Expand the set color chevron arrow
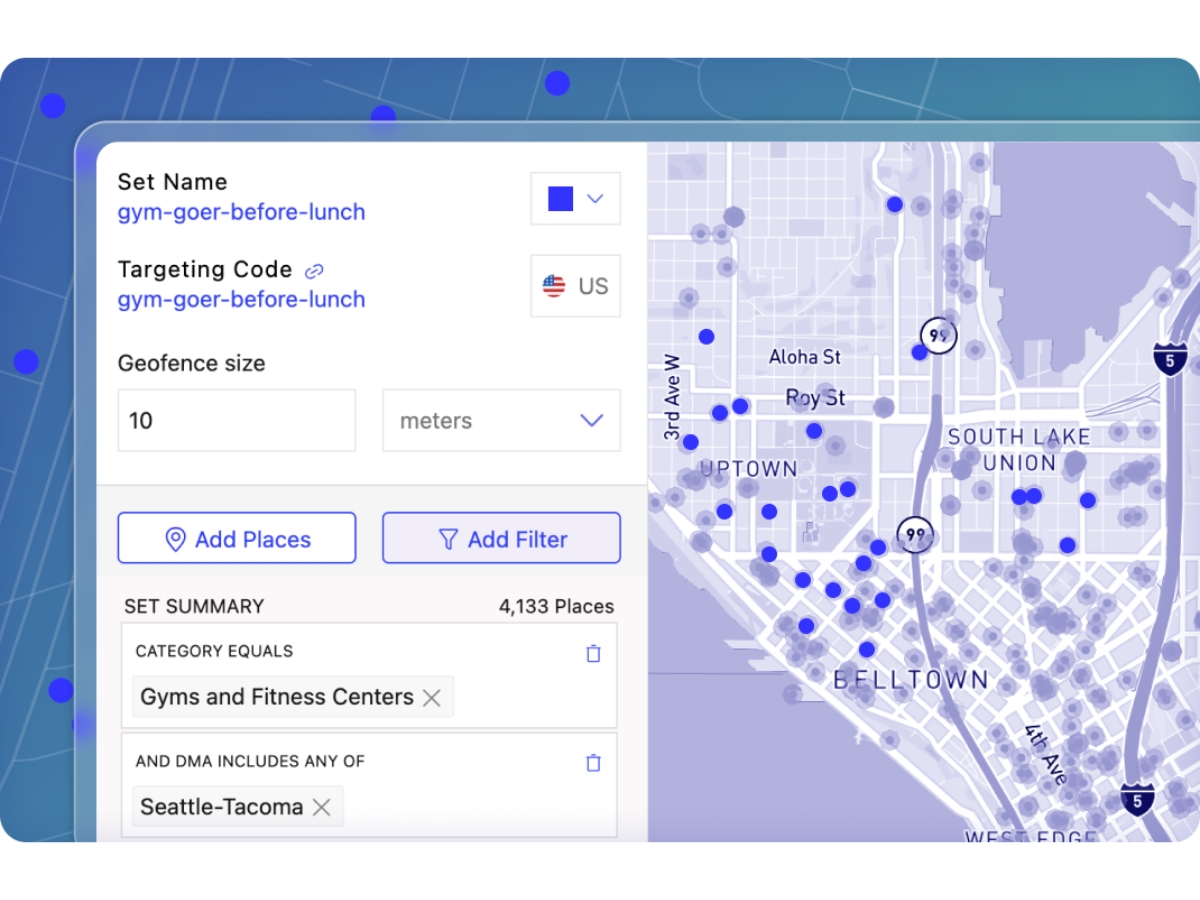1200x900 pixels. point(595,199)
